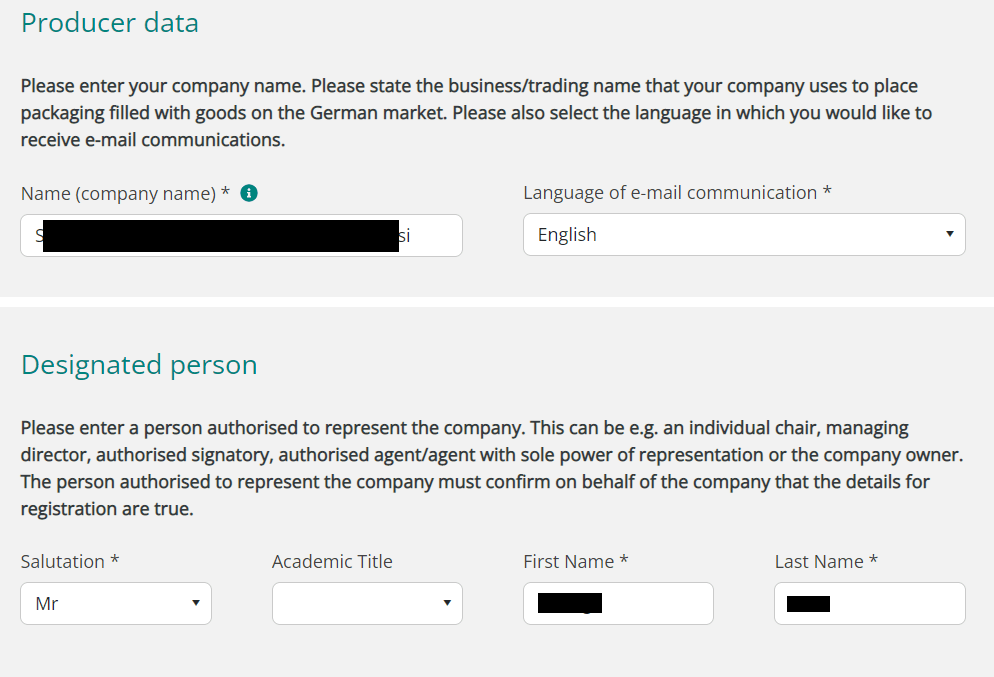The width and height of the screenshot is (994, 677).
Task: Click the authorised representative instructions paragraph
Action: click(492, 468)
